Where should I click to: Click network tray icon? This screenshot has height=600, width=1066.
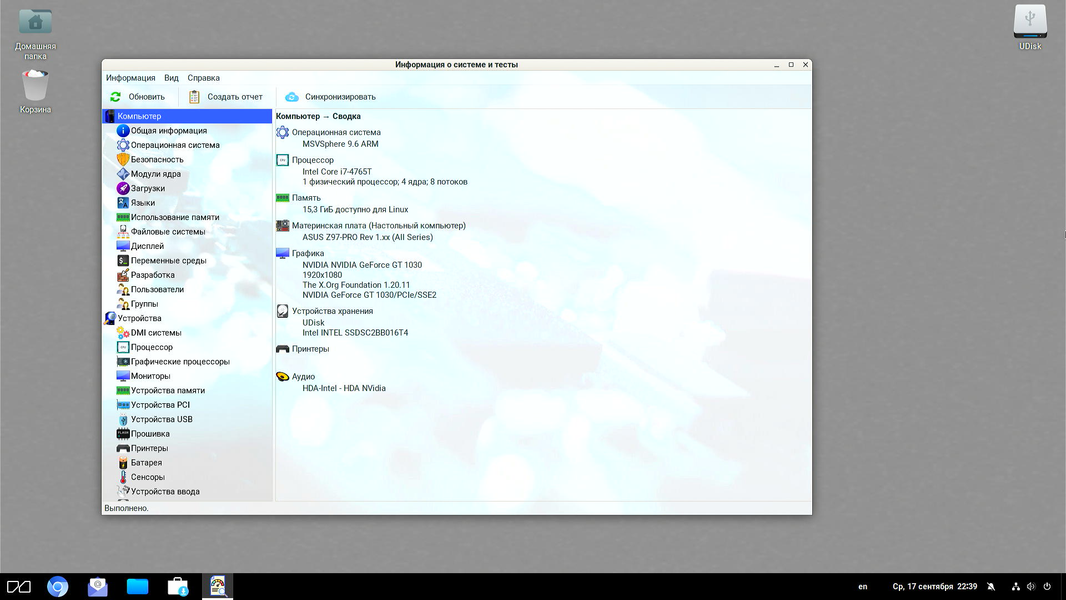tap(1016, 586)
